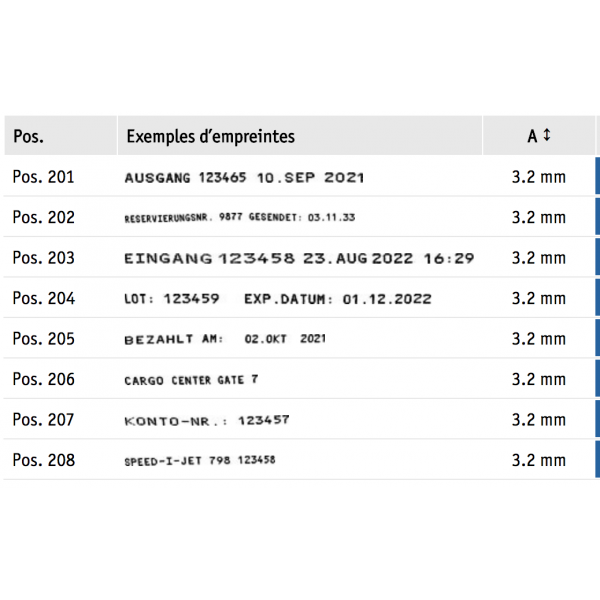Screen dimensions: 600x600
Task: Choose the Pos. 203 row label
Action: [x=43, y=258]
